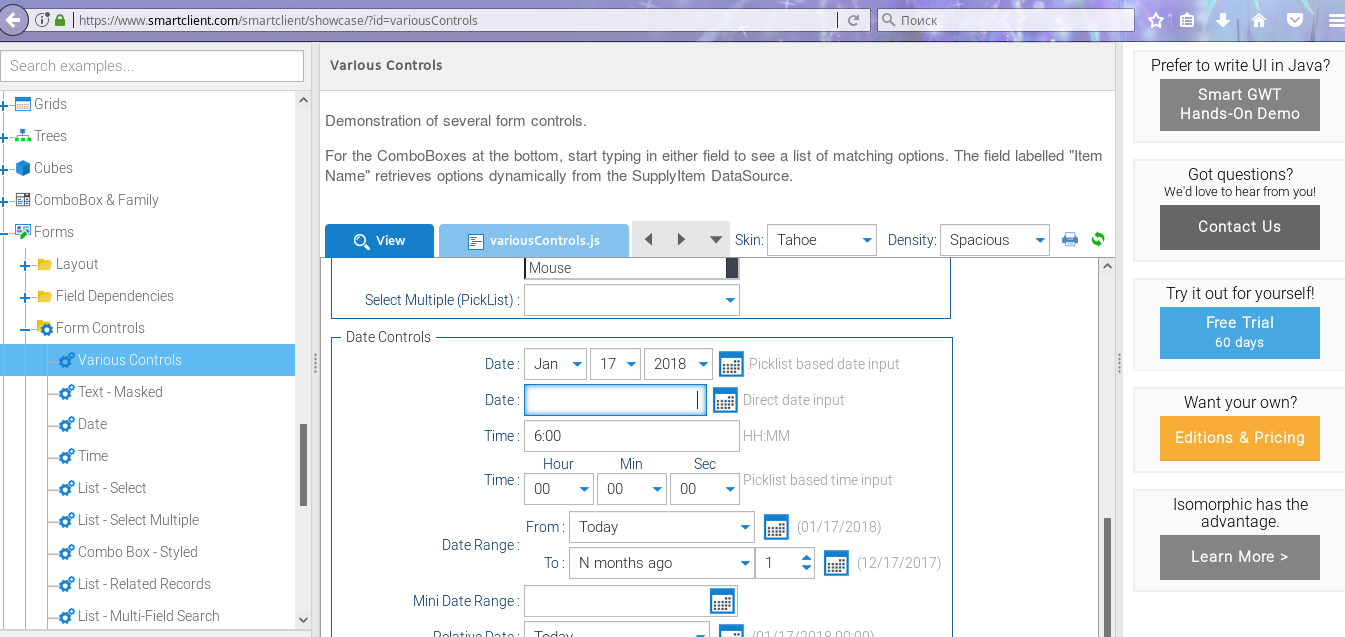Viewport: 1345px width, 637px height.
Task: Click the print icon beside Density
Action: point(1070,240)
